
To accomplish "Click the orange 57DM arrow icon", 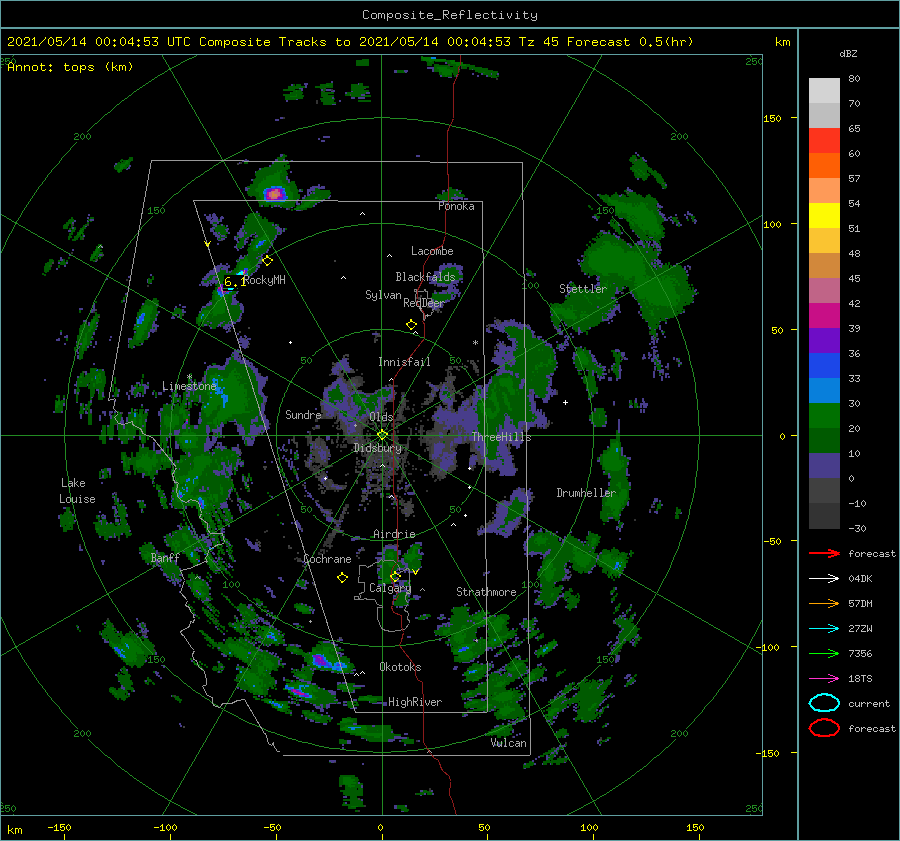I will tap(824, 603).
